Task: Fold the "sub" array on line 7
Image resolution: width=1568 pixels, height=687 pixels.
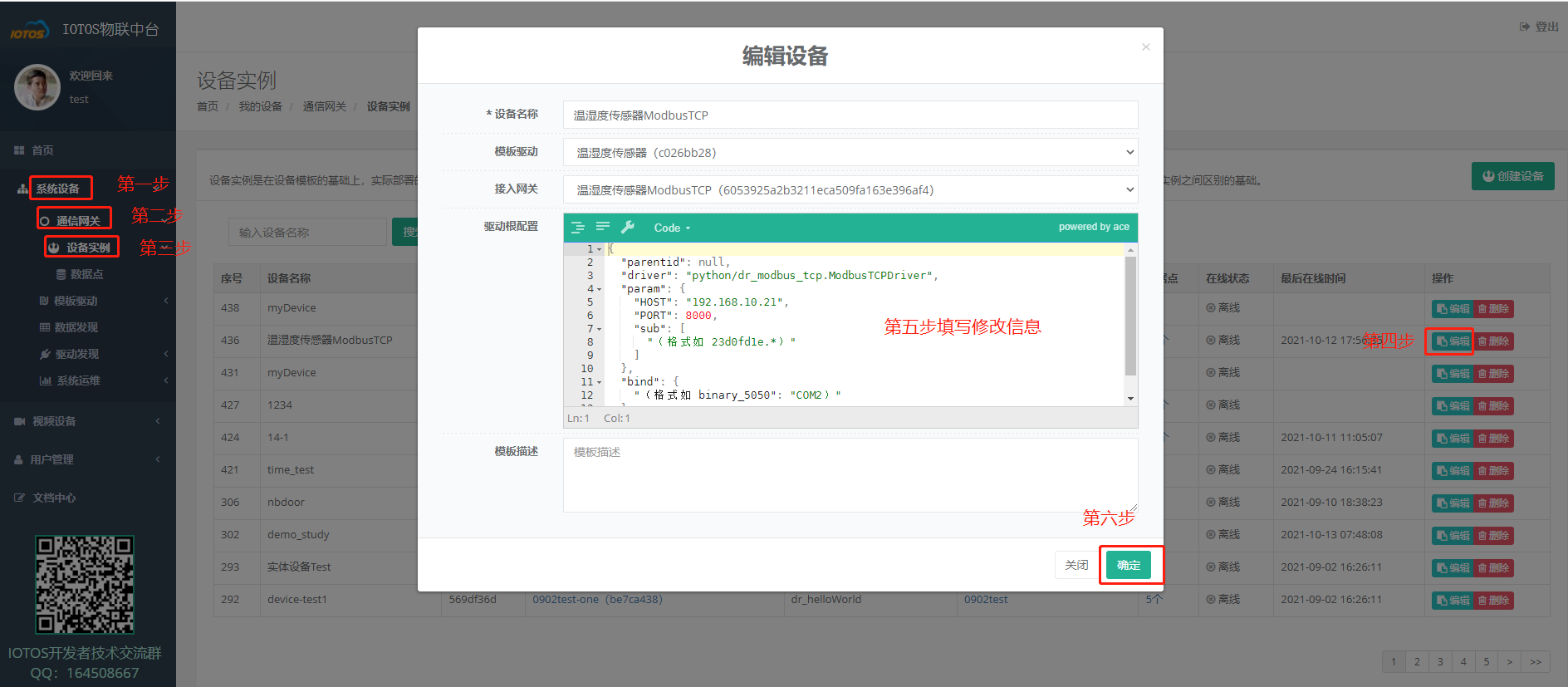Action: pos(600,329)
